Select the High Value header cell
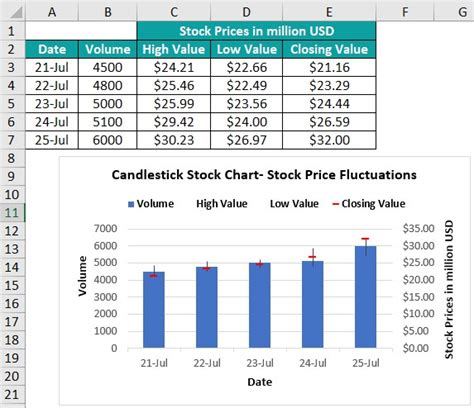Screen dimensions: 474x408 coord(174,49)
